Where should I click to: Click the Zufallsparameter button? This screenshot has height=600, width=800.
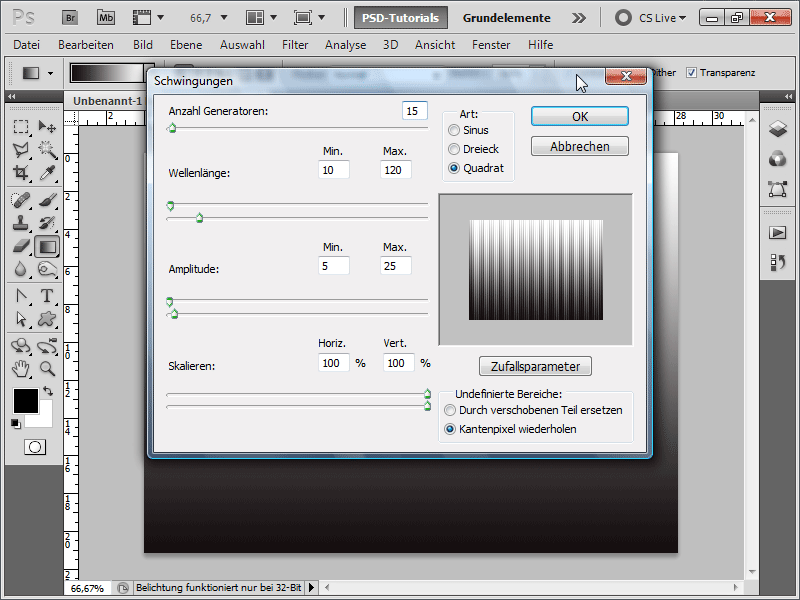(535, 366)
